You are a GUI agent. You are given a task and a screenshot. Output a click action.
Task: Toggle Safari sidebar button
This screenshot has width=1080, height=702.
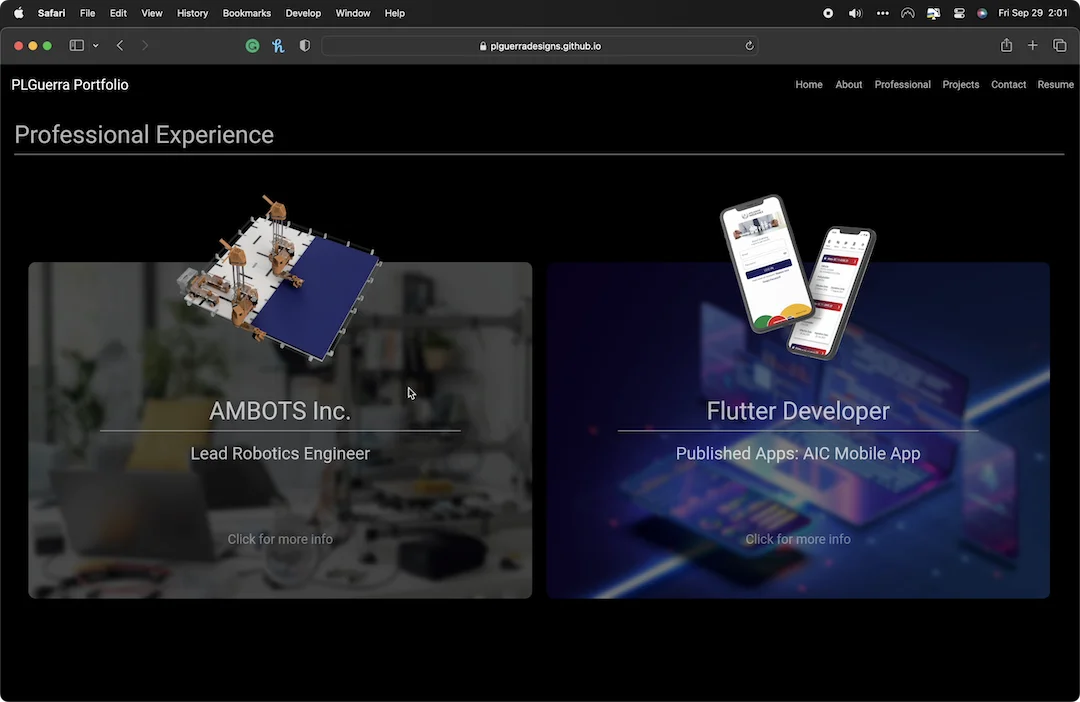(x=76, y=45)
